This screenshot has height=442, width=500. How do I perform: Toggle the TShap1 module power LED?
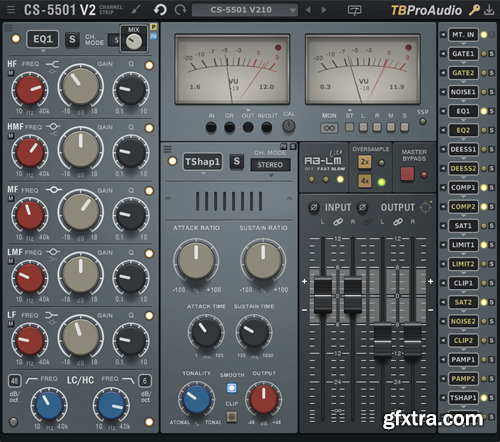pyautogui.click(x=172, y=161)
